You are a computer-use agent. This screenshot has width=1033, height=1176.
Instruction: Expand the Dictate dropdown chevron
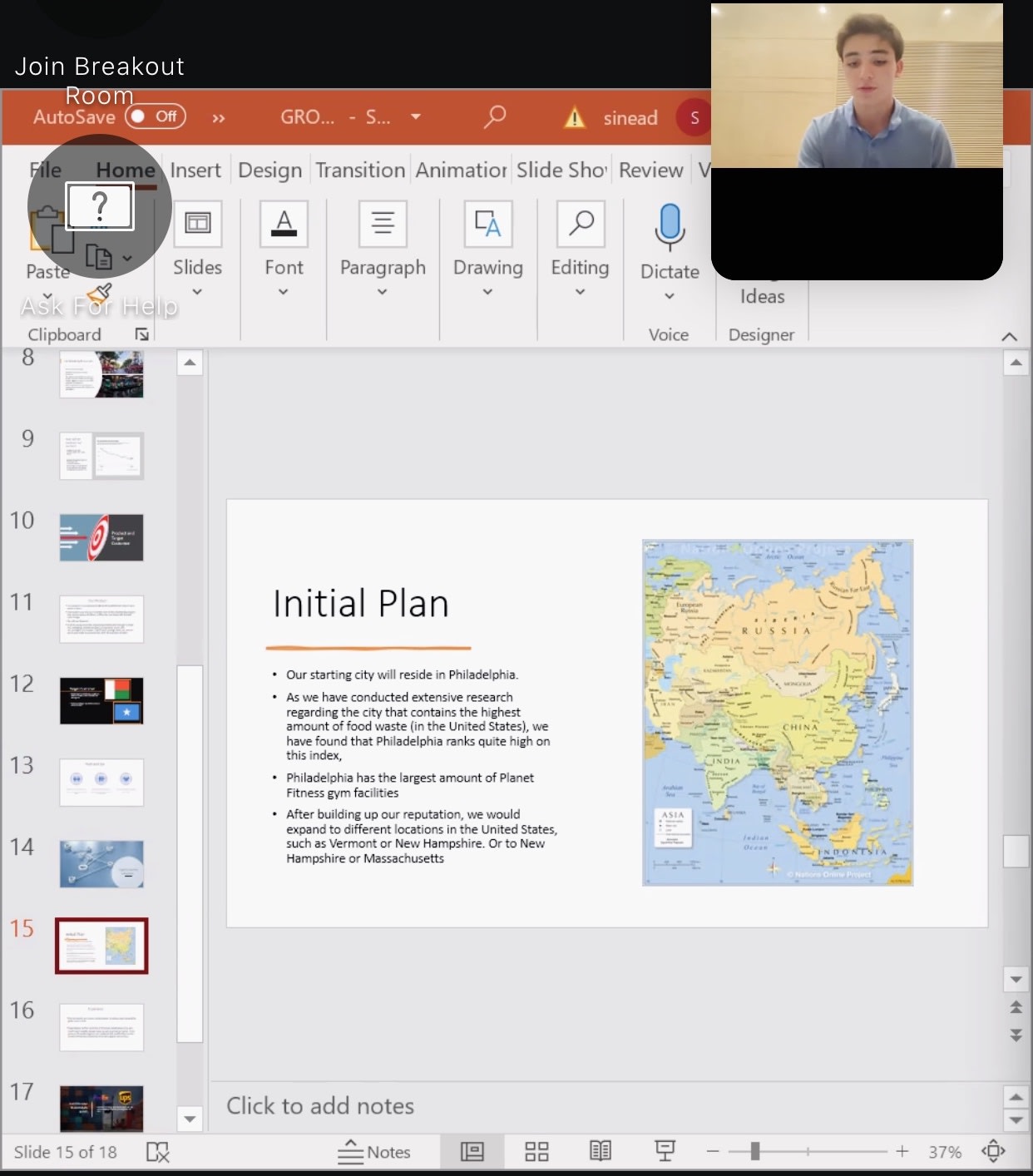click(x=669, y=296)
